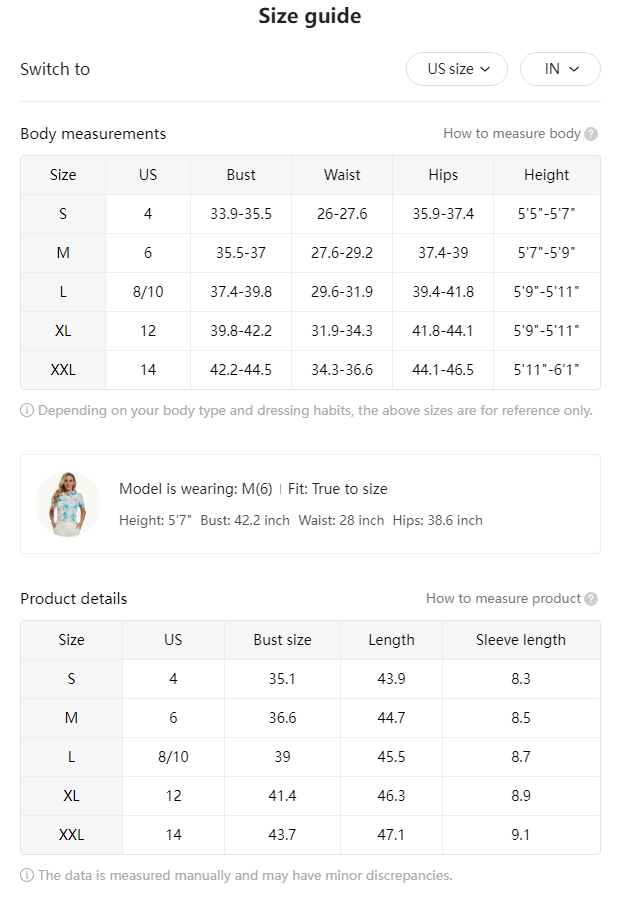Click the info icon before the manual measurement note
Image resolution: width=622 pixels, height=917 pixels.
[27, 875]
